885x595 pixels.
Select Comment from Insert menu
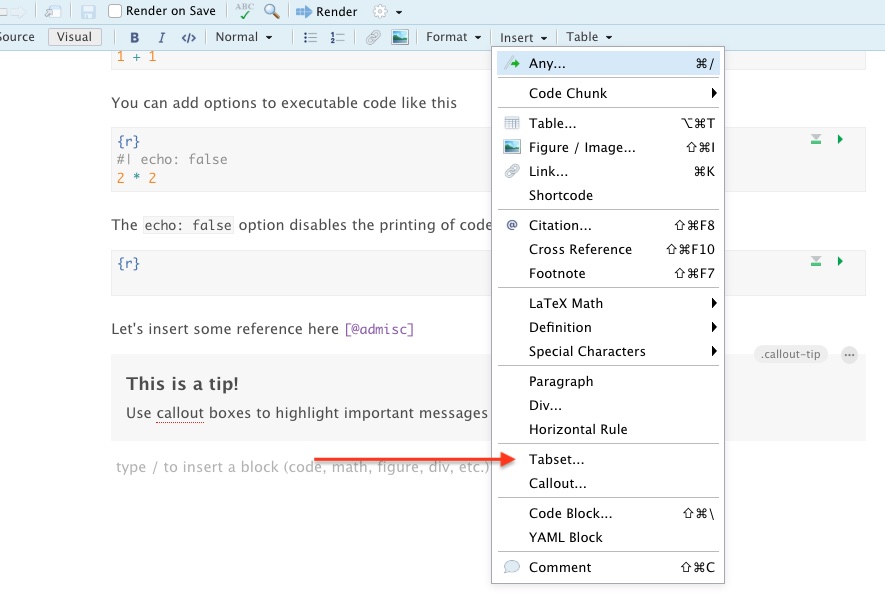click(x=608, y=567)
